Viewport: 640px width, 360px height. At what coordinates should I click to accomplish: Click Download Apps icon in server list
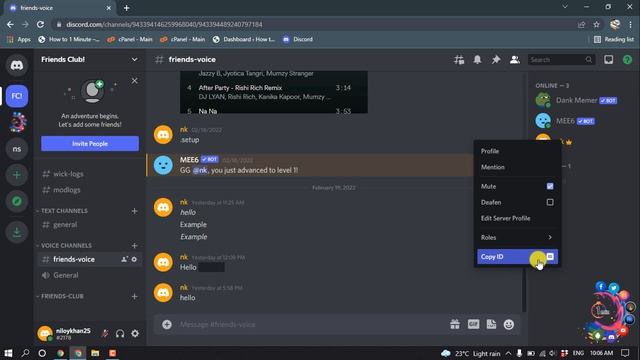17,232
